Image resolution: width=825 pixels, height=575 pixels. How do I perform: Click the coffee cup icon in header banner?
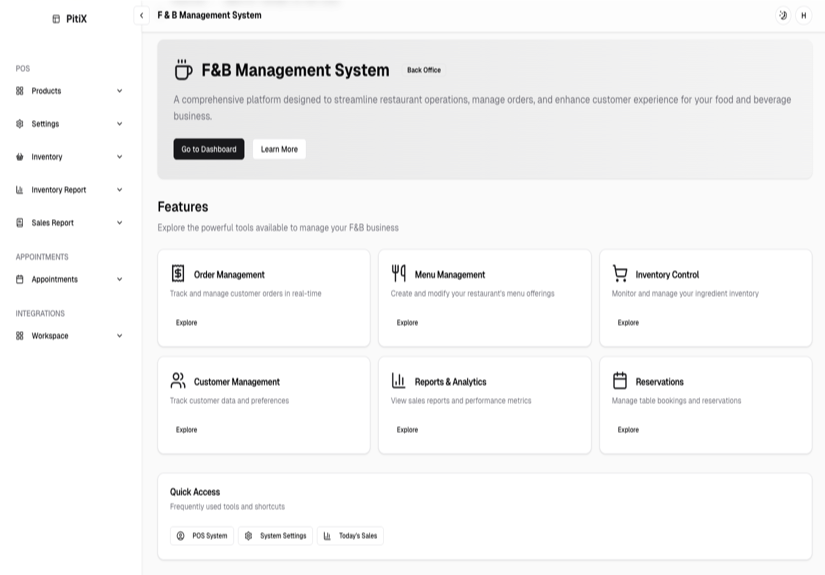pyautogui.click(x=183, y=70)
